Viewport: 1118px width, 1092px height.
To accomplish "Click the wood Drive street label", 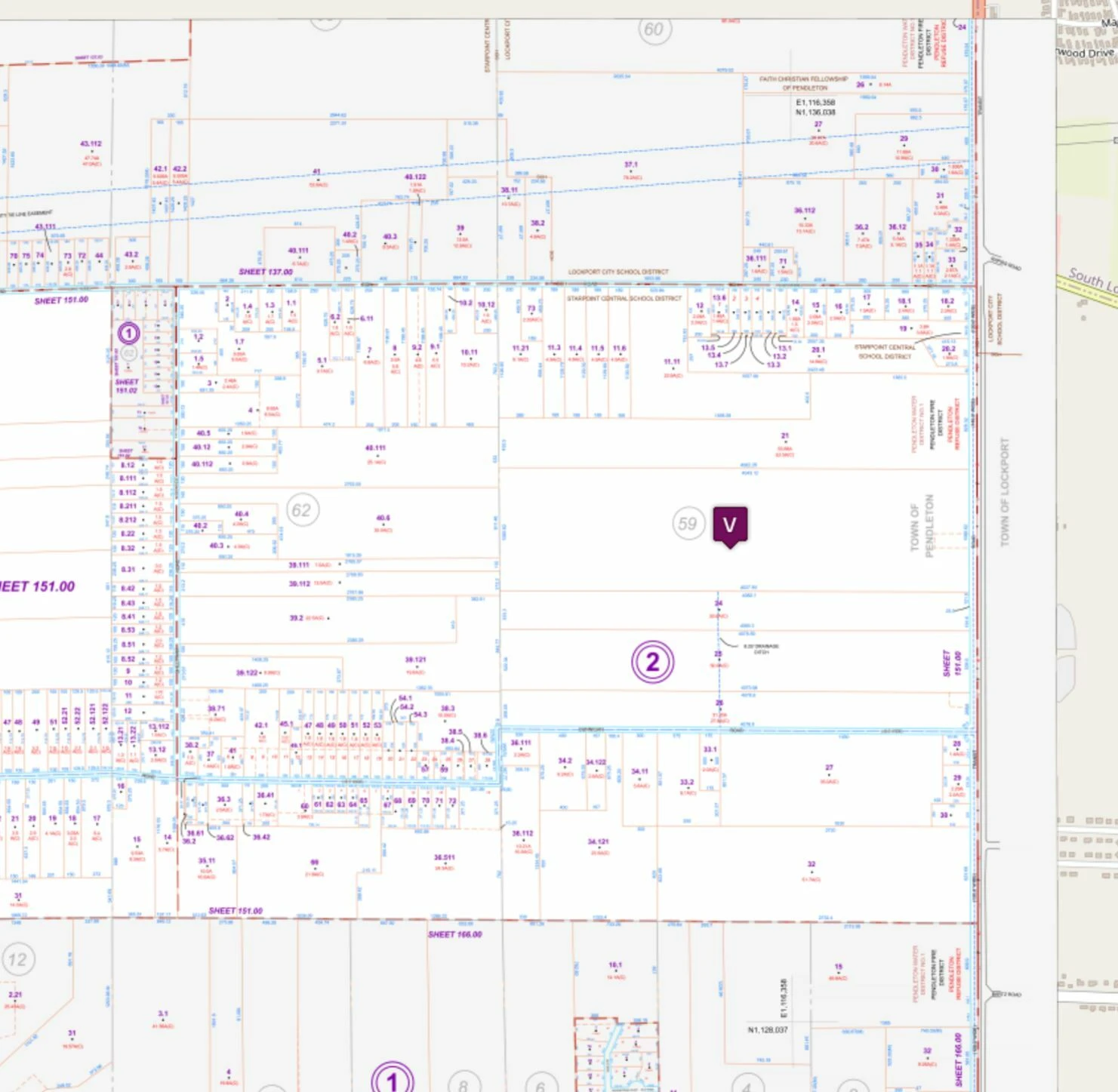I will pos(1085,53).
